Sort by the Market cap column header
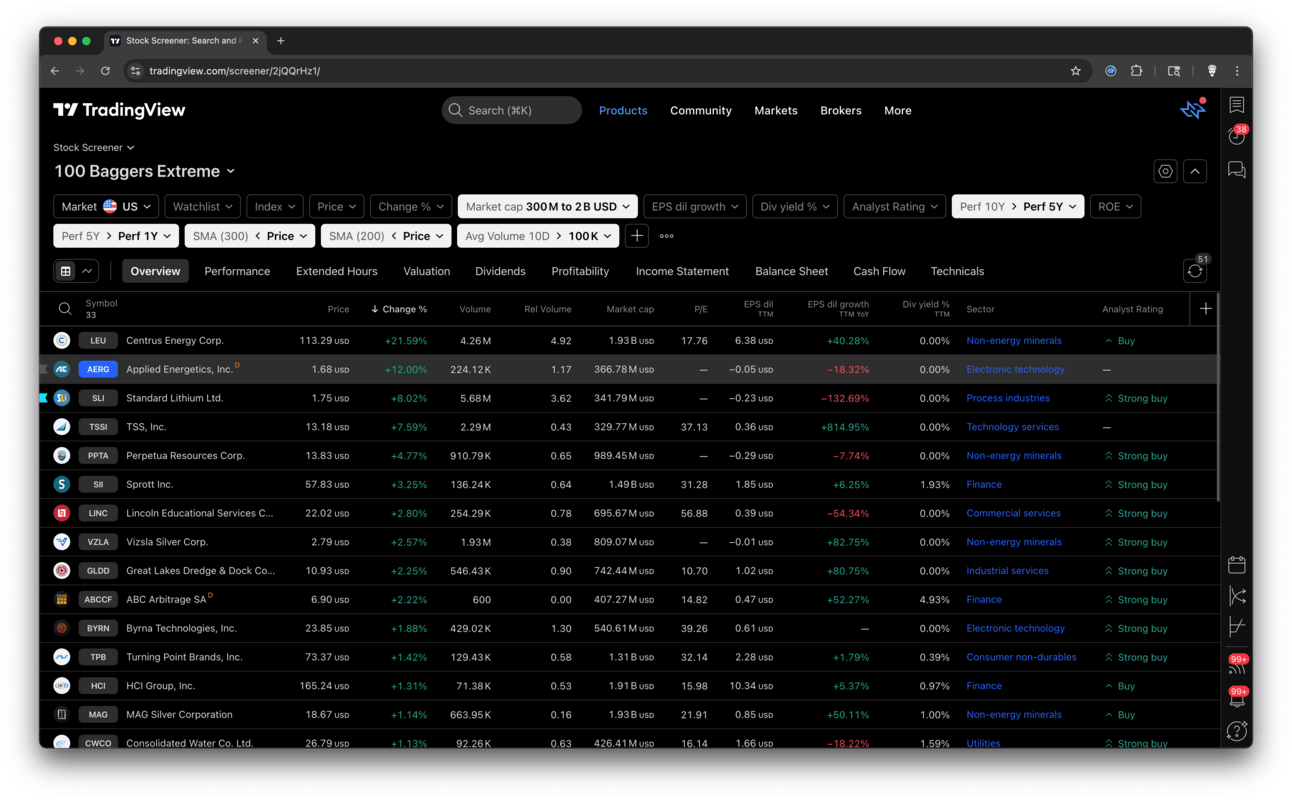This screenshot has height=800, width=1292. pos(630,309)
